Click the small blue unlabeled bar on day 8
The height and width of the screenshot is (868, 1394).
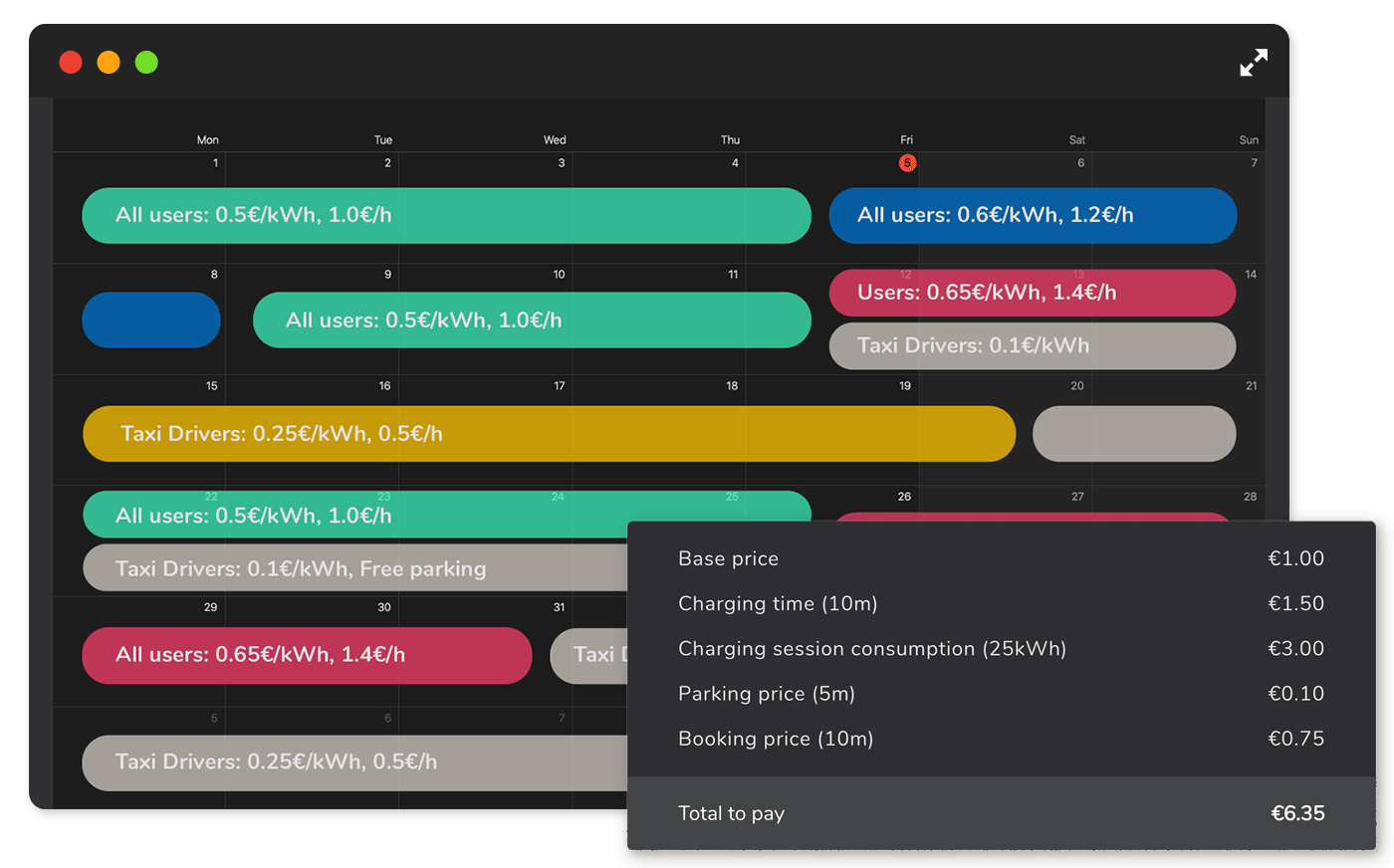(151, 321)
